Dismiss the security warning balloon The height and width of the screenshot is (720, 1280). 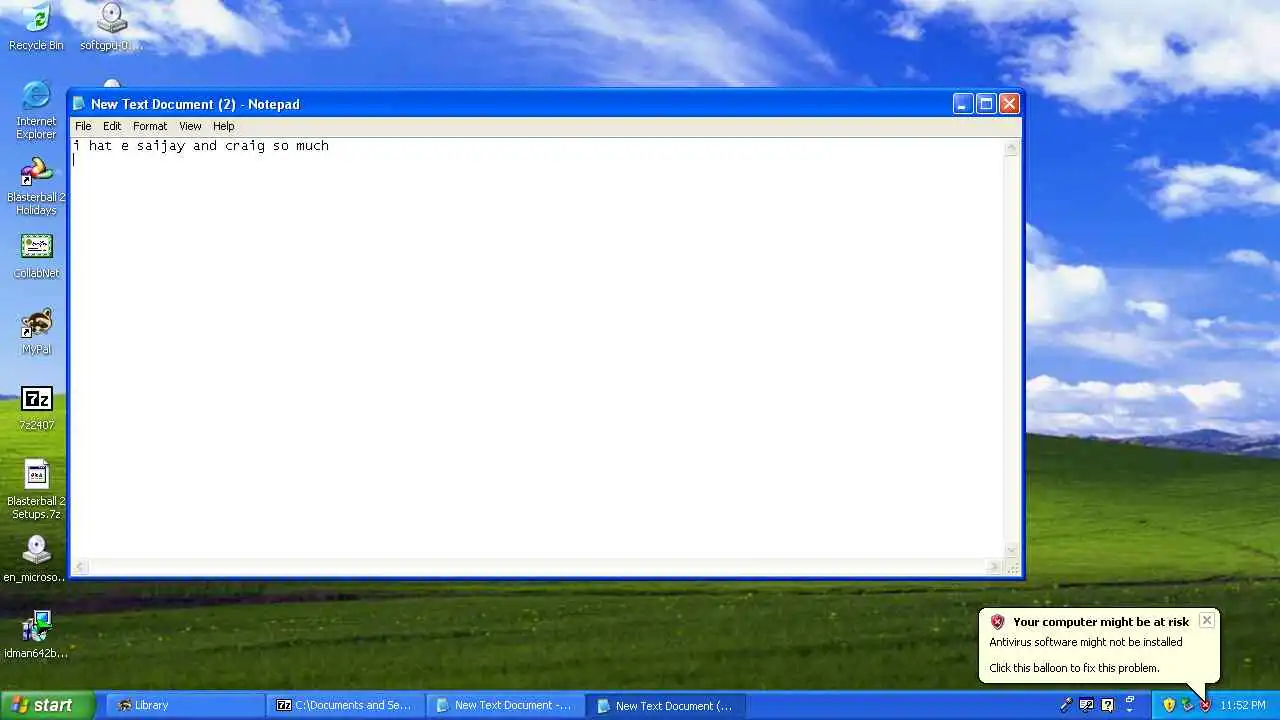[x=1207, y=620]
